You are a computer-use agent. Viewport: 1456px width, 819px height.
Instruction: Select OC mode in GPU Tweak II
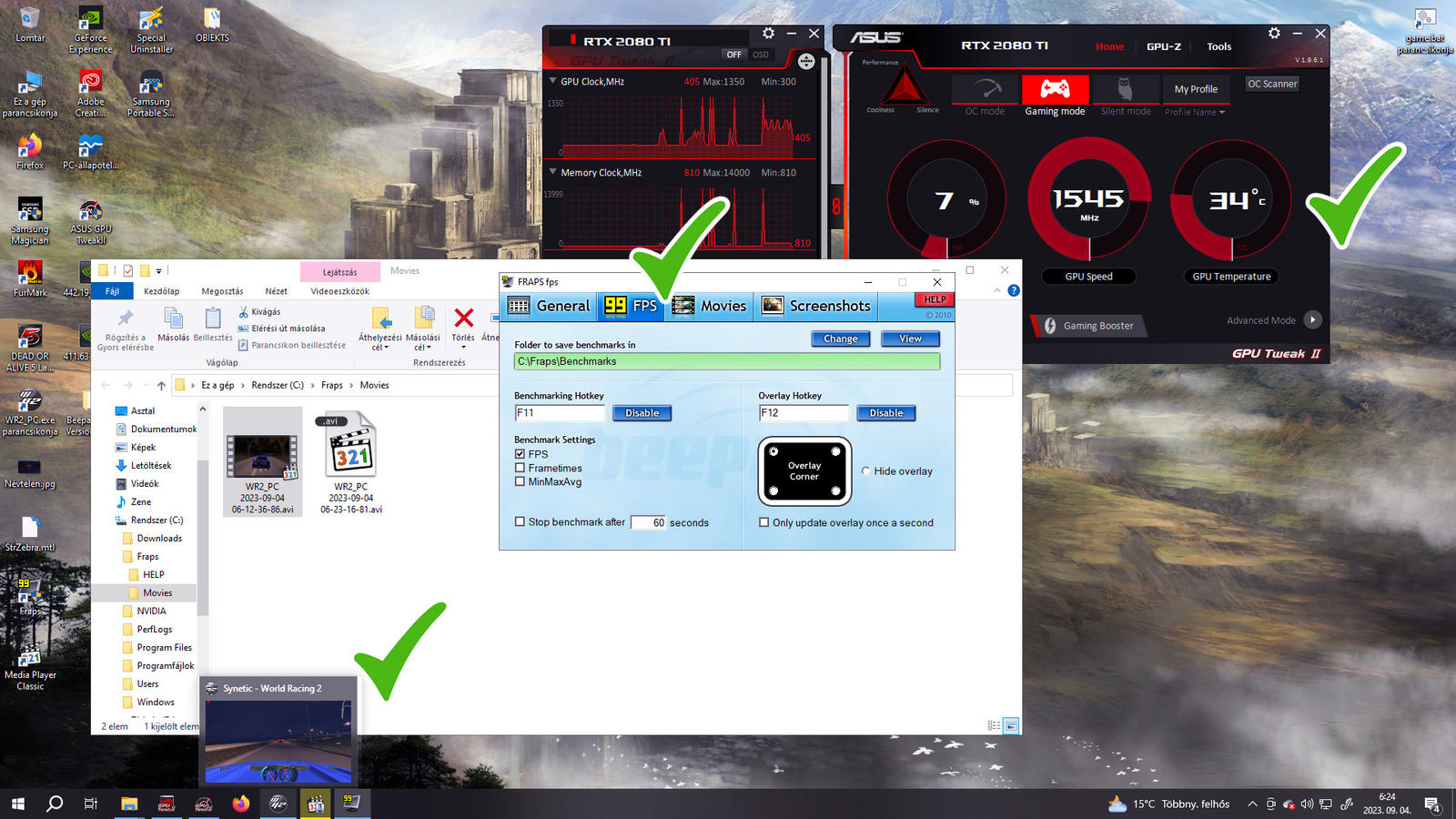[986, 96]
